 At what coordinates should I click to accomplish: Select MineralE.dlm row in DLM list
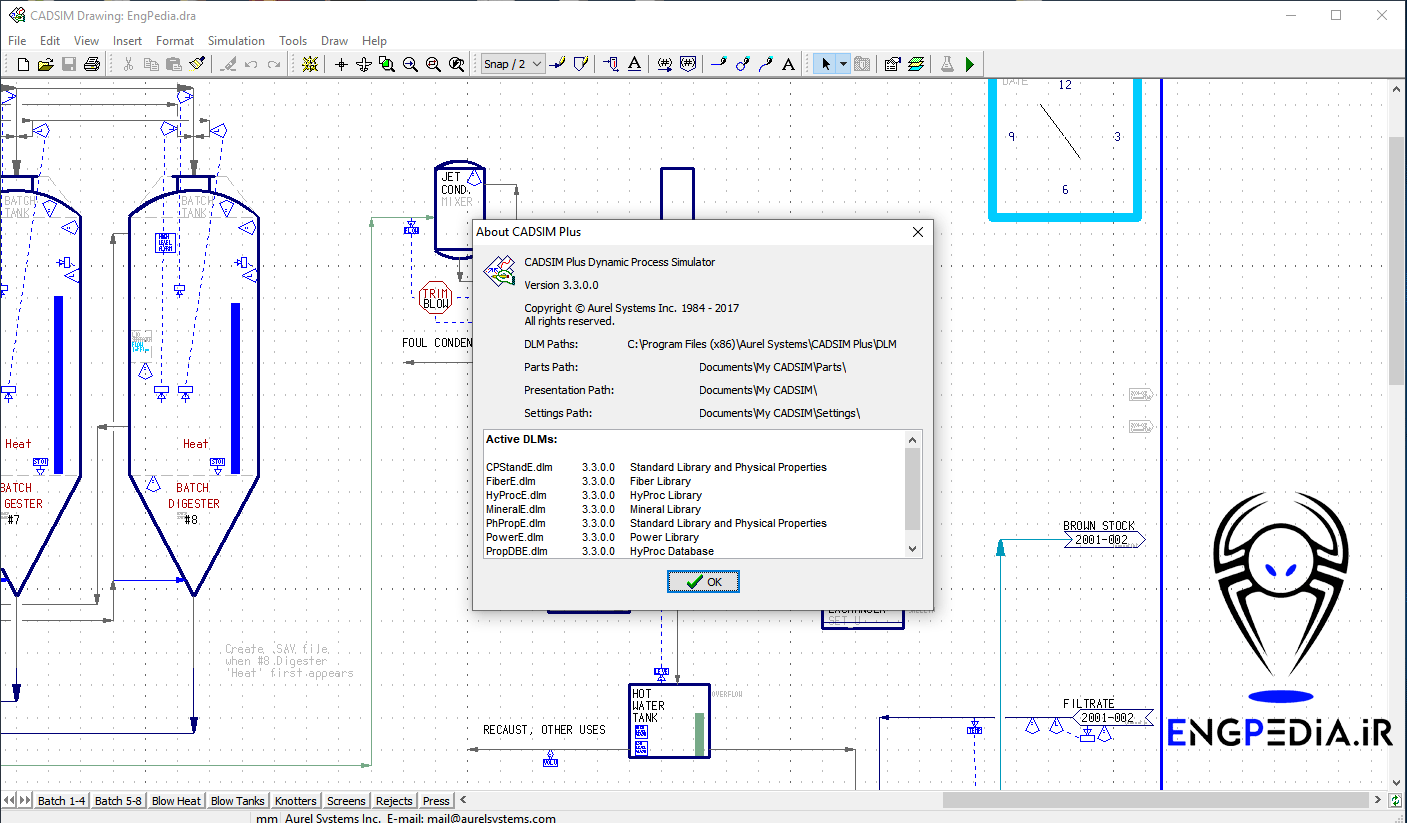click(x=593, y=509)
